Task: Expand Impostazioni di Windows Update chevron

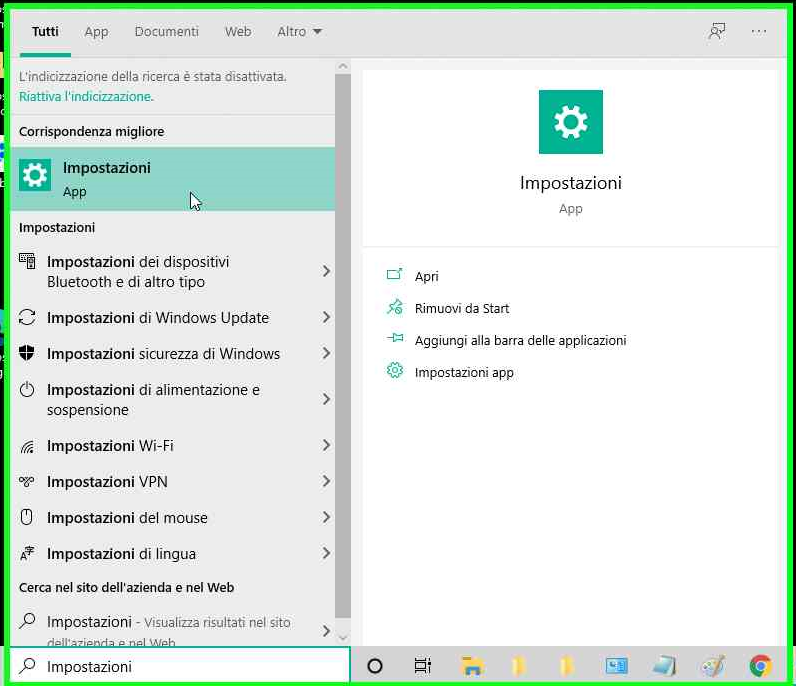Action: [326, 318]
